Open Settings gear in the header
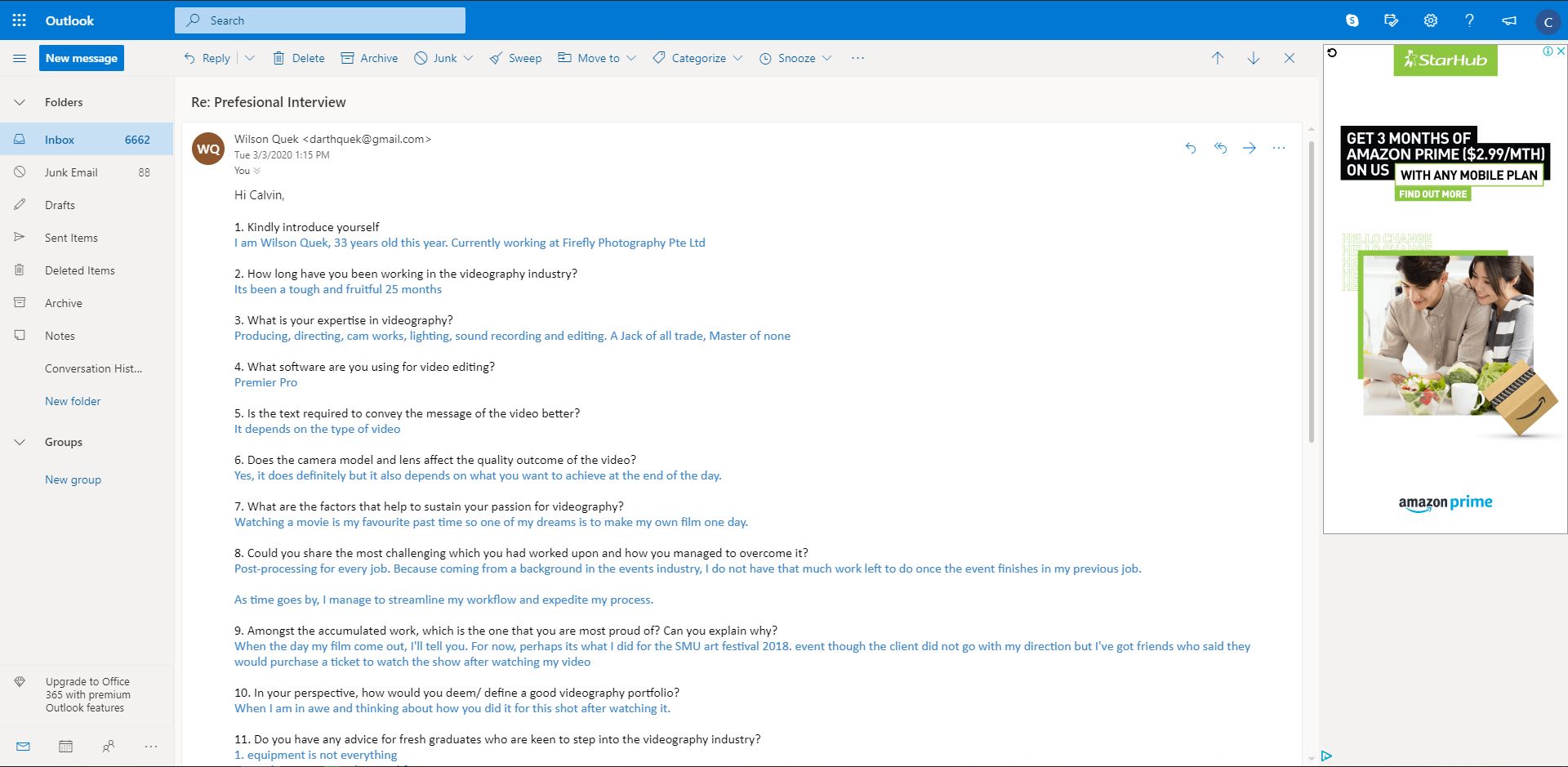The width and height of the screenshot is (1568, 767). pyautogui.click(x=1430, y=20)
